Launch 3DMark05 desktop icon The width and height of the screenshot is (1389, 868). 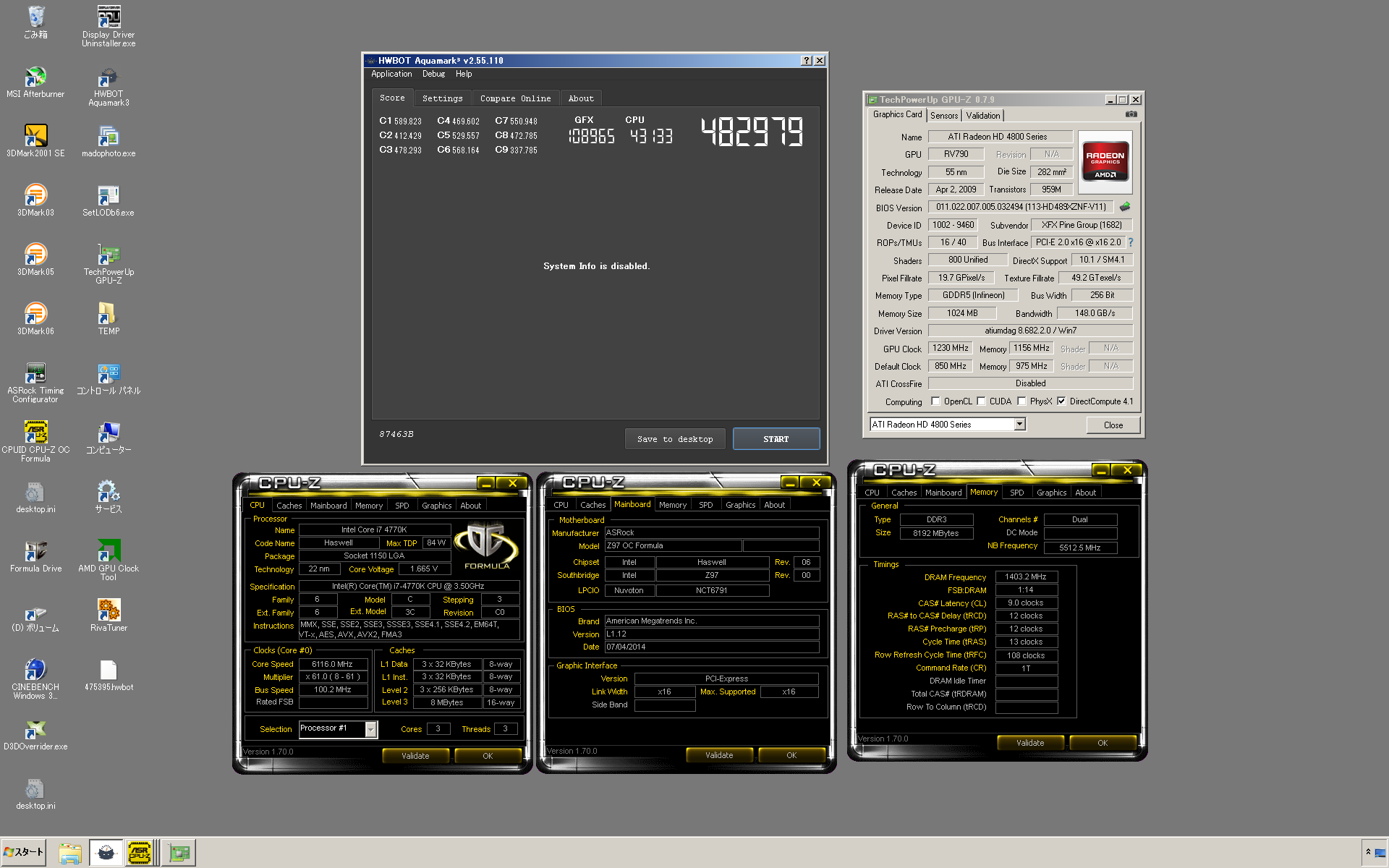click(35, 260)
